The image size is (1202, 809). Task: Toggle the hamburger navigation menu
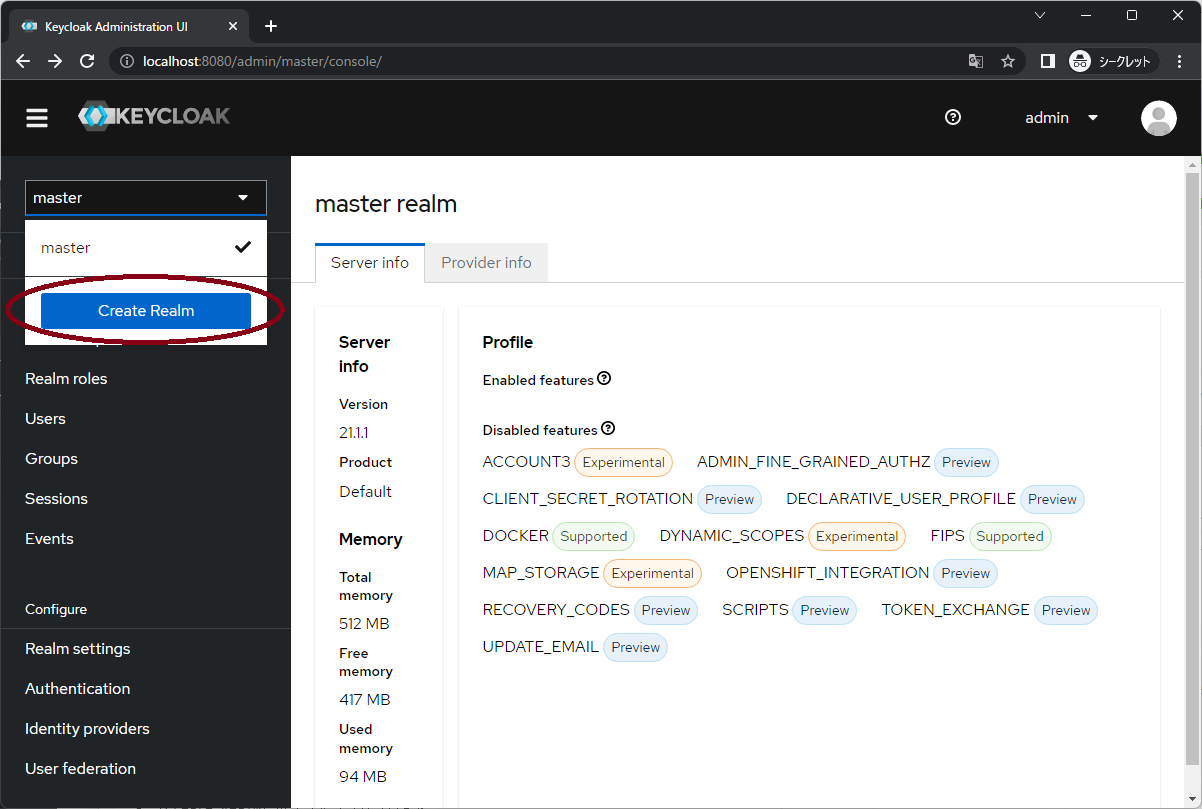click(37, 118)
